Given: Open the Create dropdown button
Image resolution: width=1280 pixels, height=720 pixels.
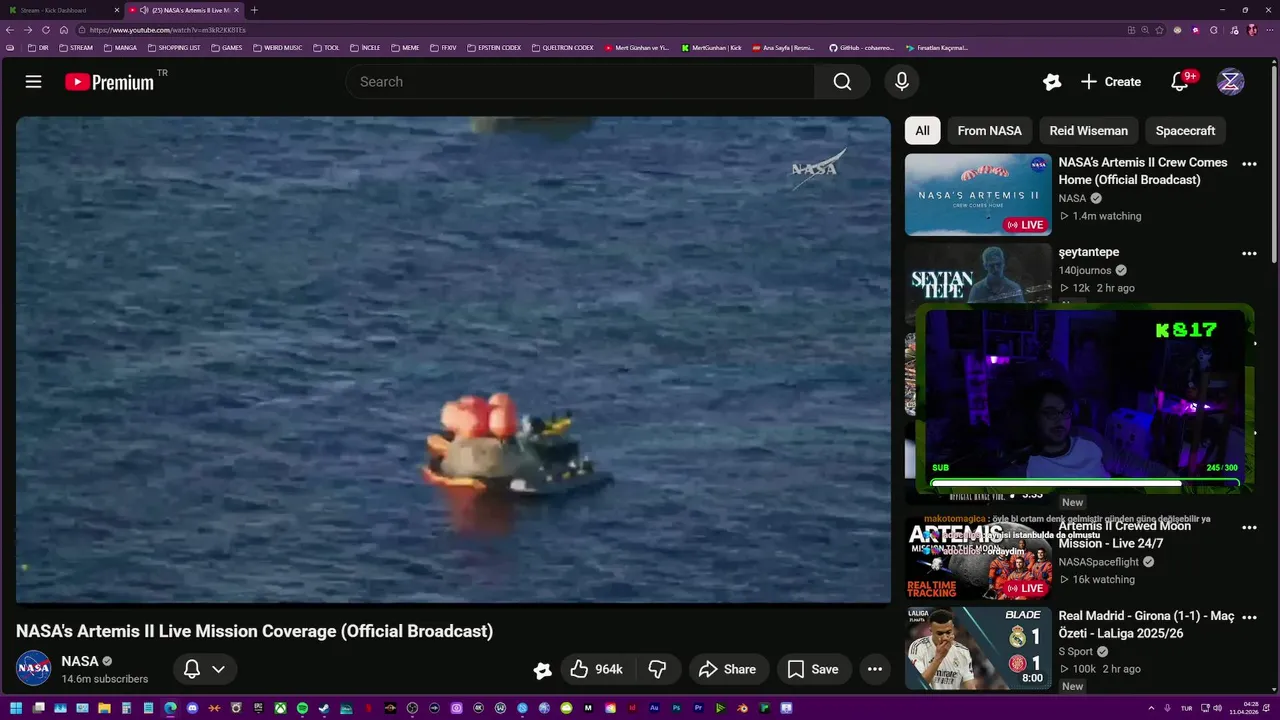Looking at the screenshot, I should coord(1111,82).
